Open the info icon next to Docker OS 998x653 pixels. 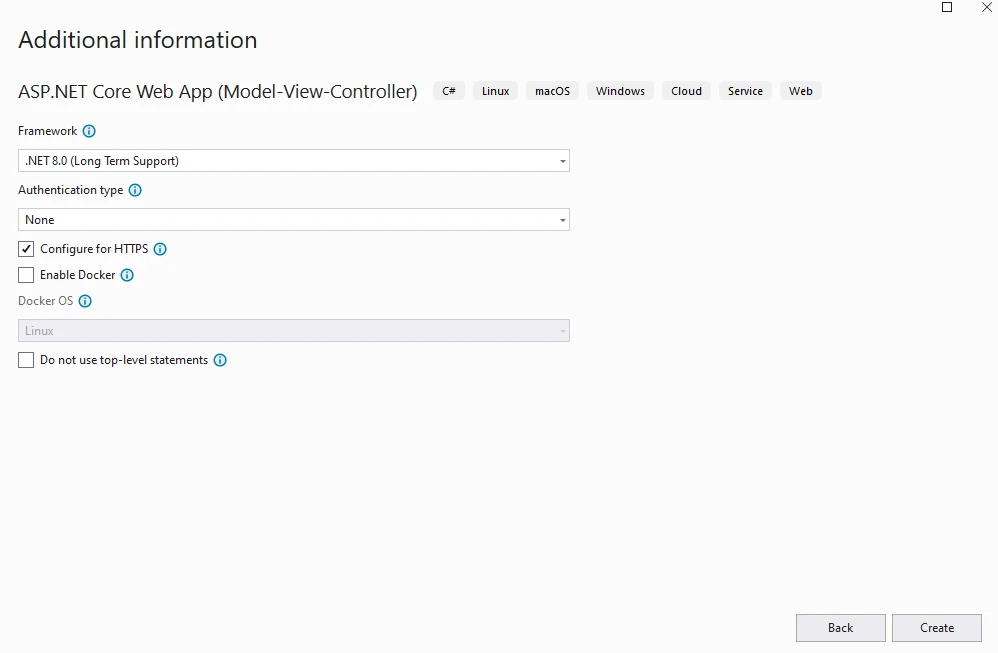click(85, 301)
